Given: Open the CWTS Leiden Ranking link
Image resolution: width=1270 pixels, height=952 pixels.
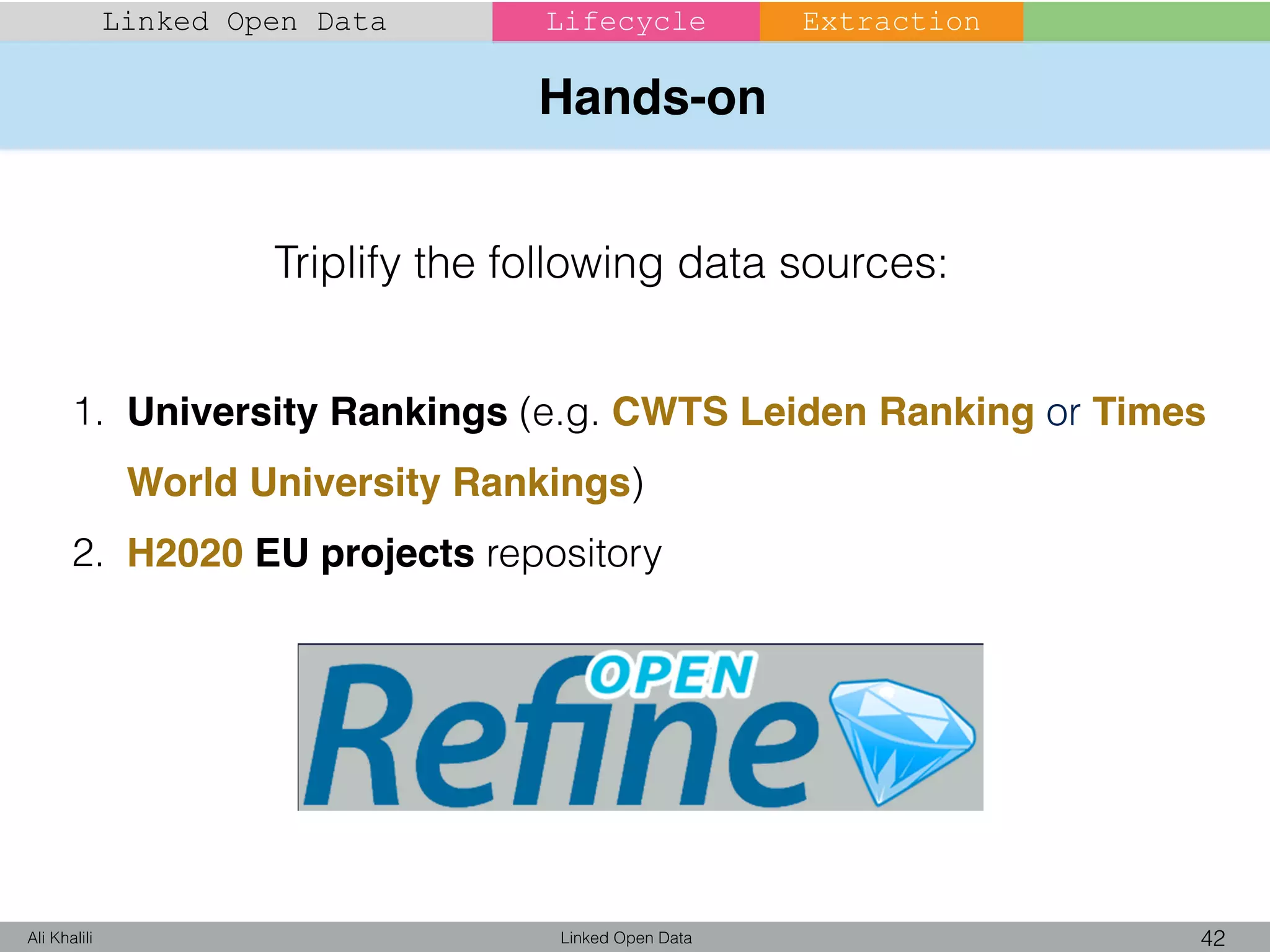Looking at the screenshot, I should 823,412.
